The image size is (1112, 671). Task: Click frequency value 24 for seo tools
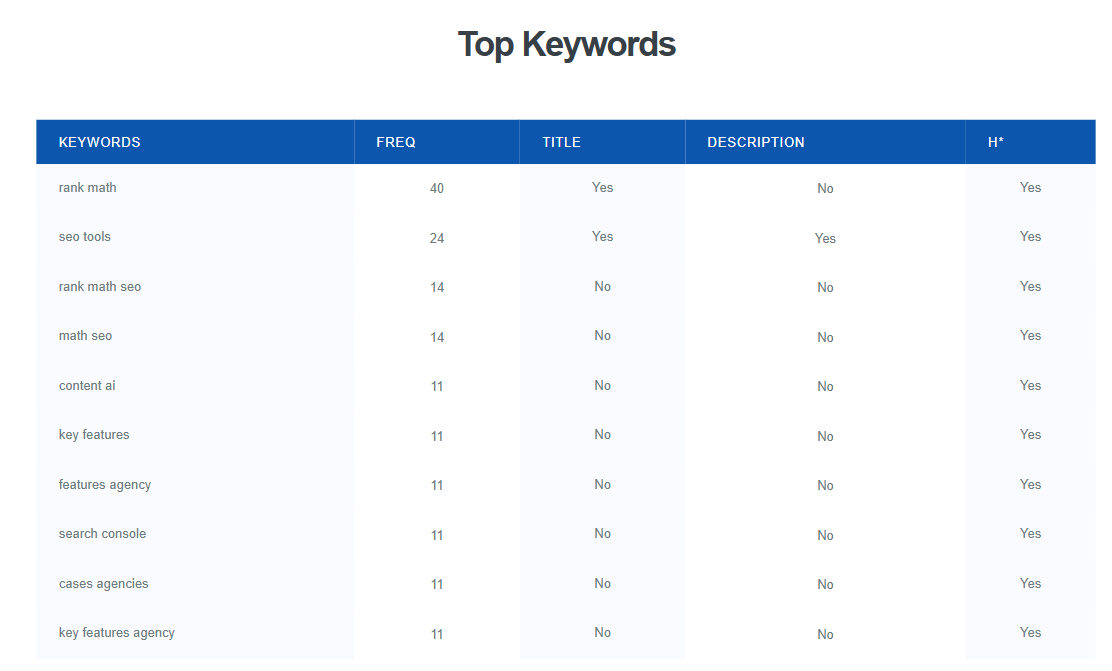pos(437,238)
